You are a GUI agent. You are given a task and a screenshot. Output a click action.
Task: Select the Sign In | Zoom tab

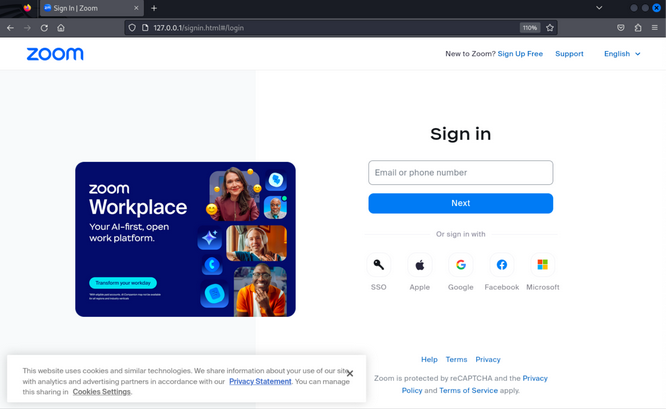(91, 8)
